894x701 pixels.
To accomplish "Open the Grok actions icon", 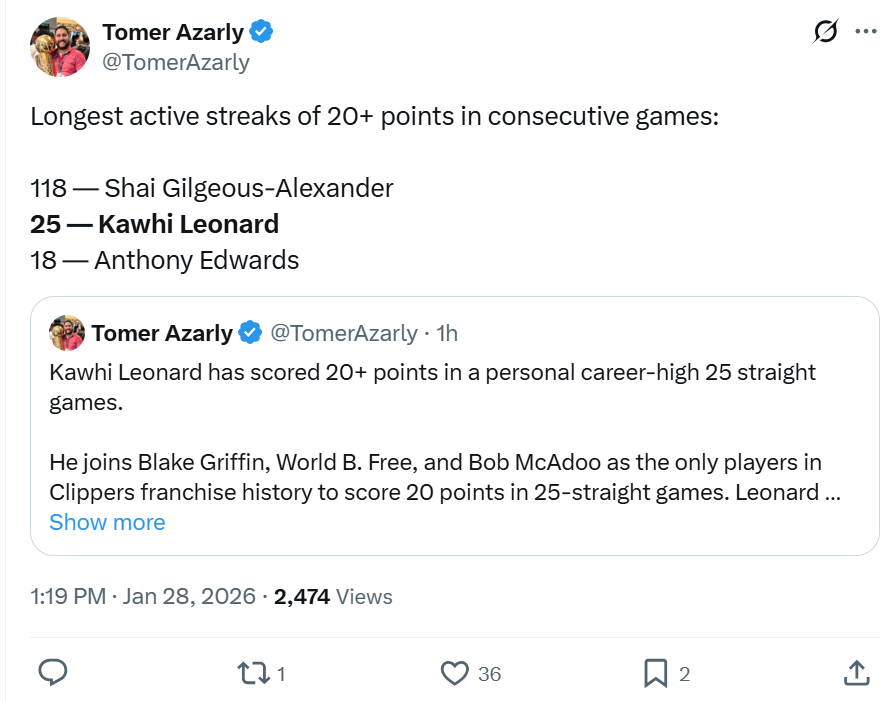I will click(825, 32).
